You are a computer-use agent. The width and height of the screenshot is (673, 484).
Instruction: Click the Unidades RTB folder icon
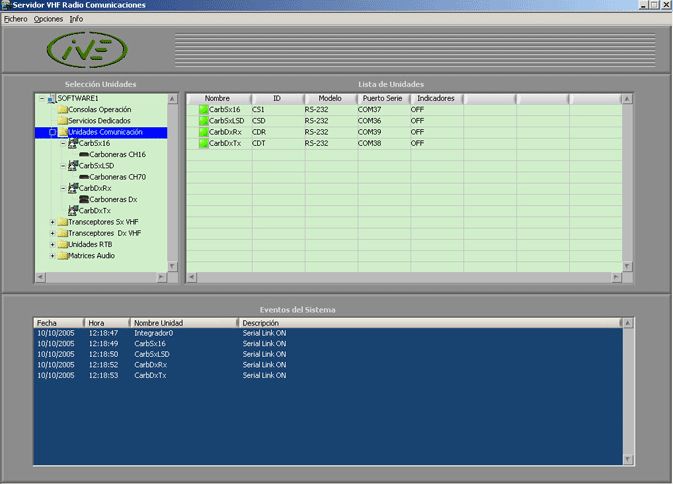[x=63, y=244]
